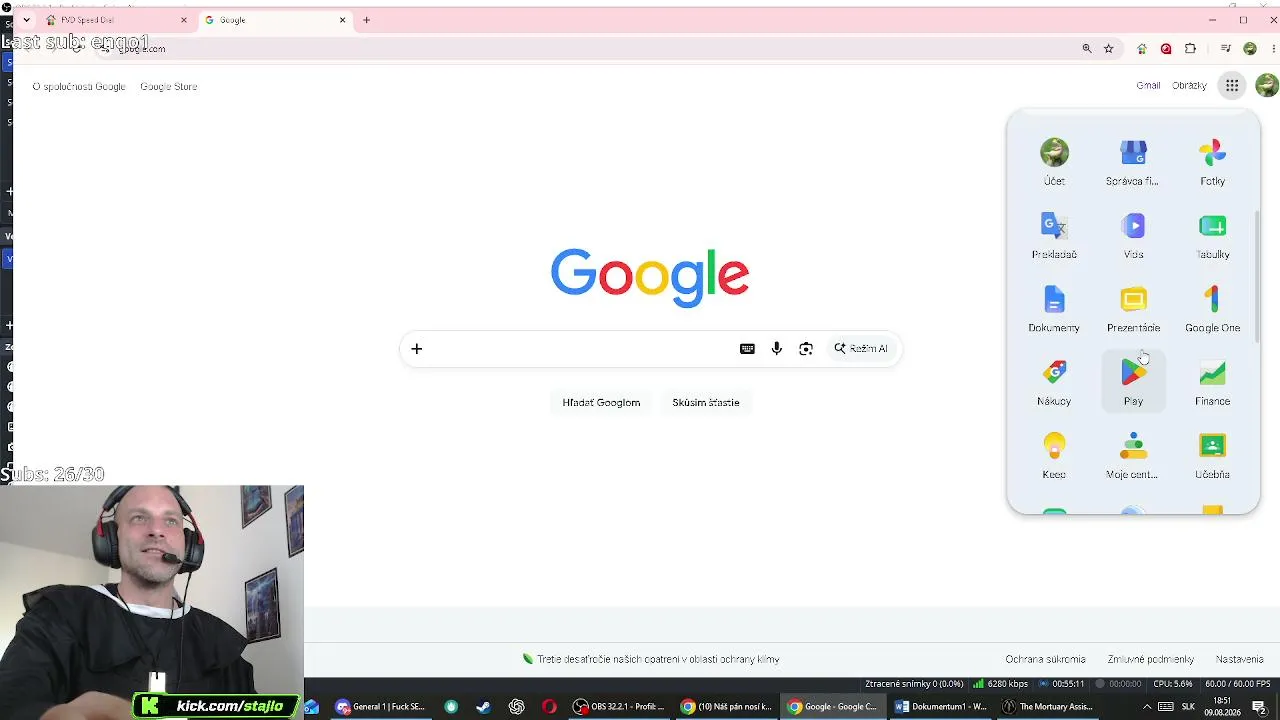
Task: Open the climate protection footer link
Action: click(651, 659)
